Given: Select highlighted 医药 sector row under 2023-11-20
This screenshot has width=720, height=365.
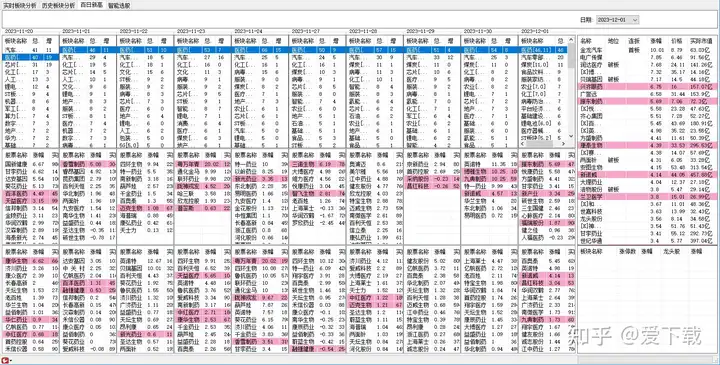Looking at the screenshot, I should point(31,57).
